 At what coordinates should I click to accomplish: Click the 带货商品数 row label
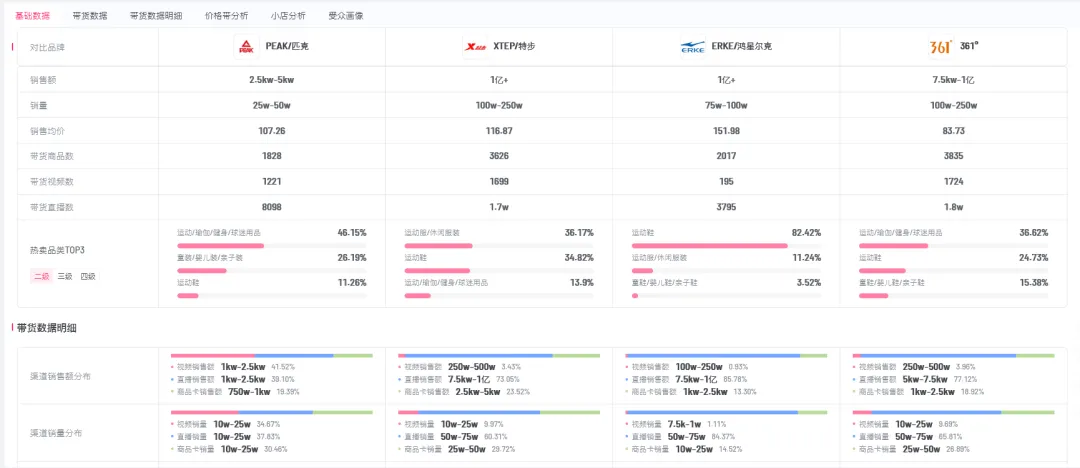(52, 156)
